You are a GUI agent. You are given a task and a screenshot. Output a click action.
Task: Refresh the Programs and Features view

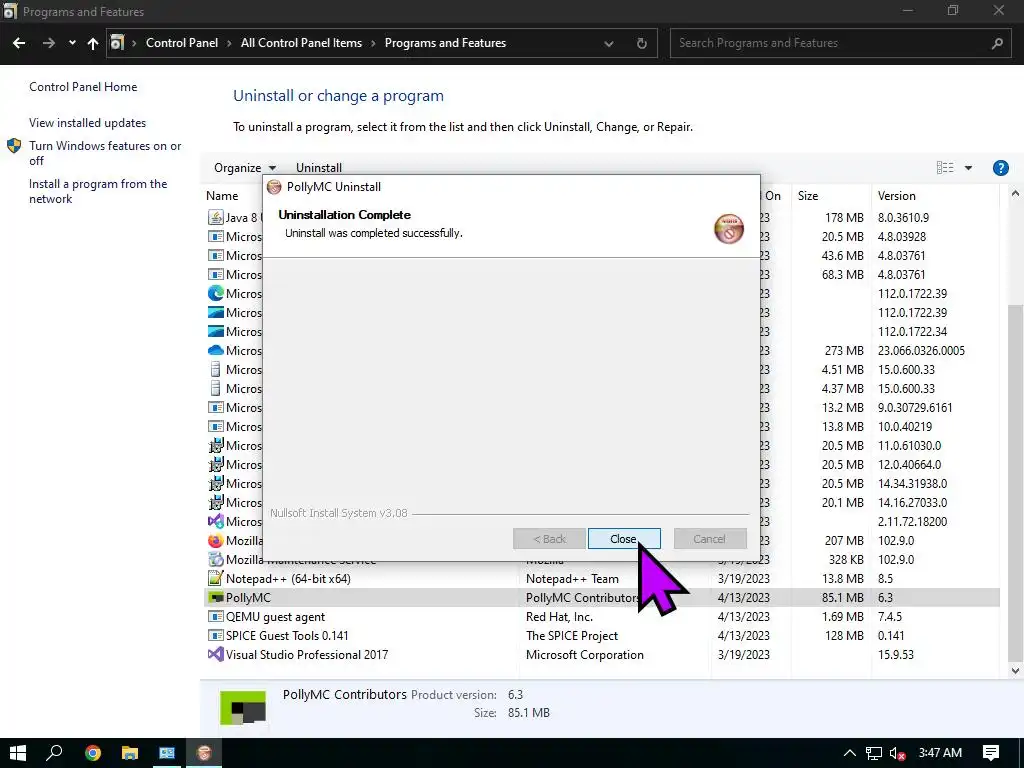pyautogui.click(x=641, y=43)
